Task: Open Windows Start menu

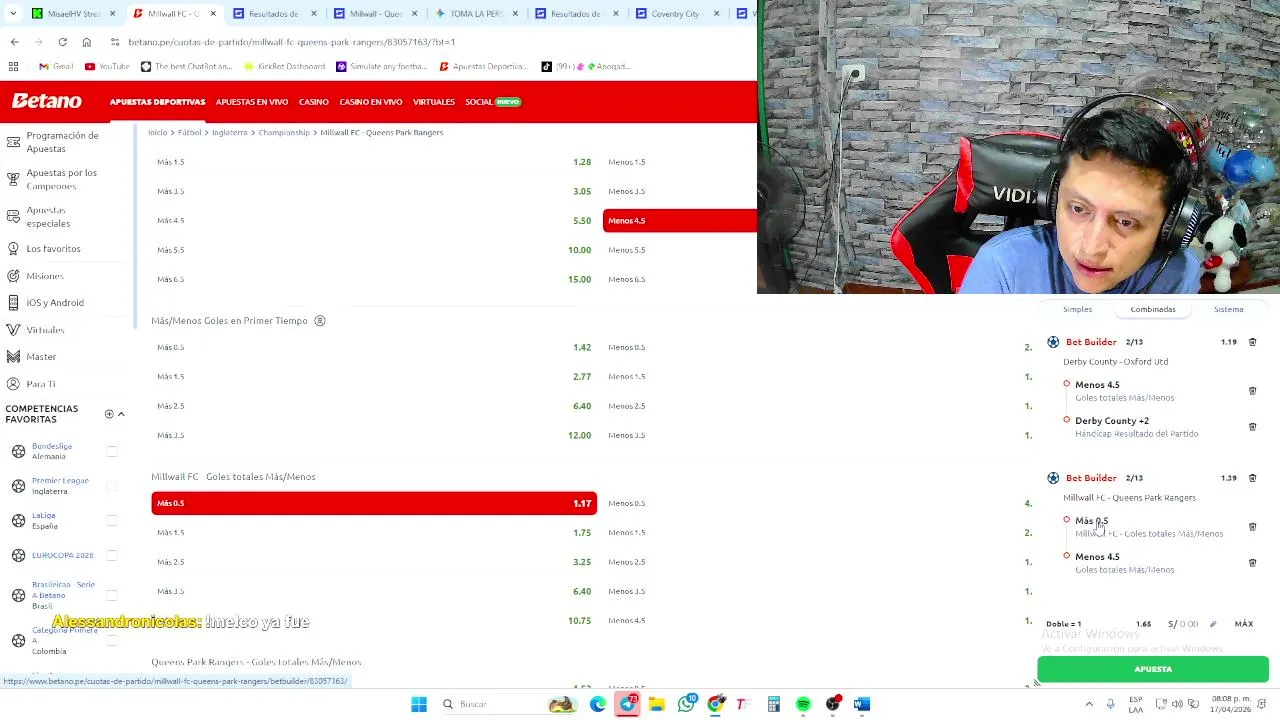Action: (419, 704)
